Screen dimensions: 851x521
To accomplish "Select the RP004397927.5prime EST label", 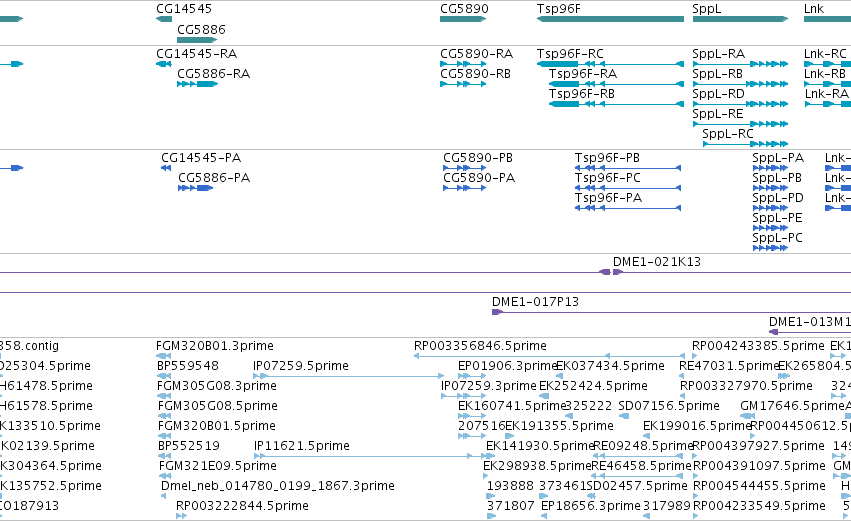I will click(759, 447).
